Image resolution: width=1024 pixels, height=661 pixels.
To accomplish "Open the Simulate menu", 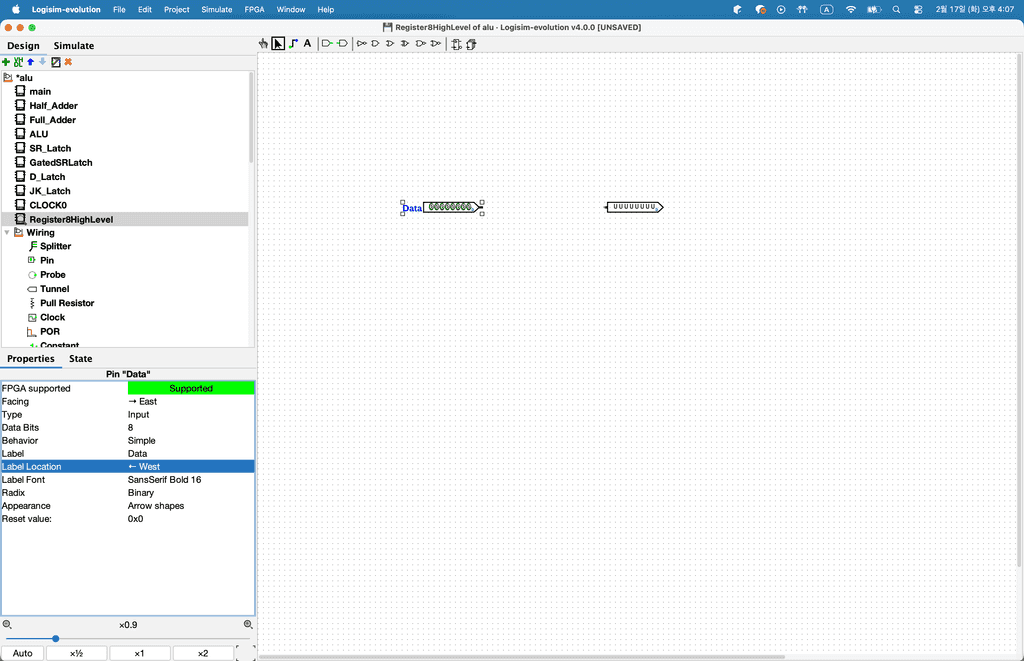I will (x=216, y=9).
